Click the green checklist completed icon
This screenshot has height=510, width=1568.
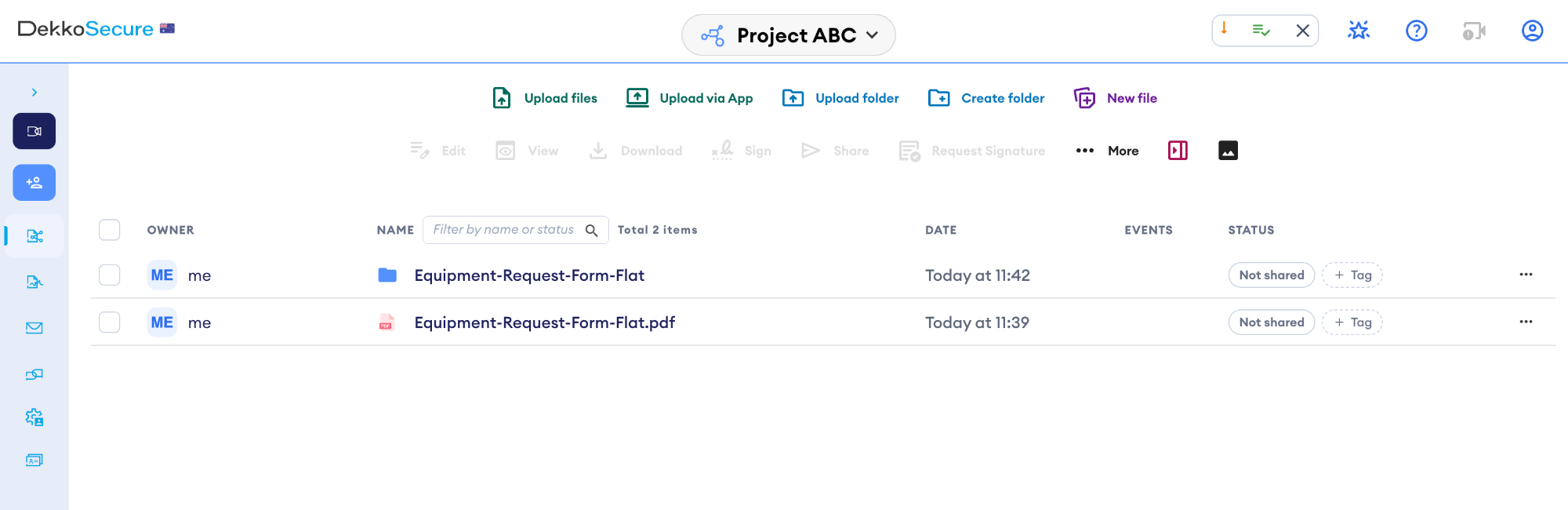[1261, 31]
